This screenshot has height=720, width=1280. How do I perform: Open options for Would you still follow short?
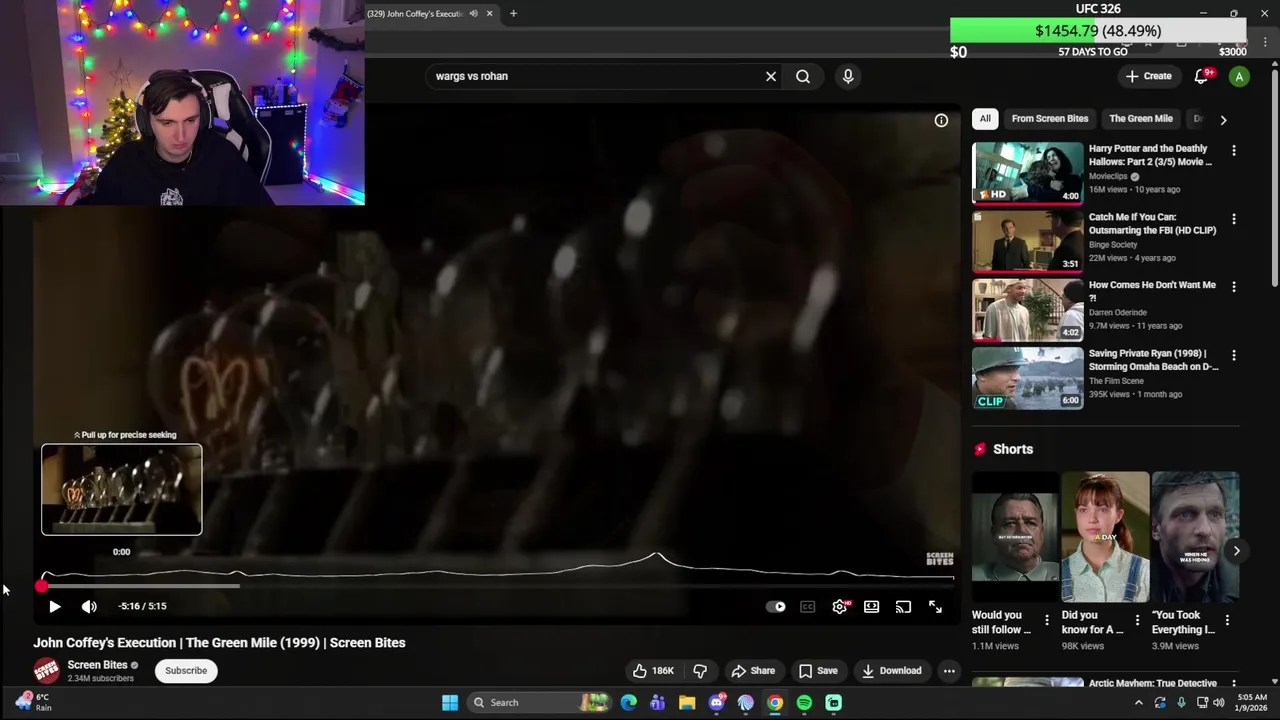tap(1047, 621)
